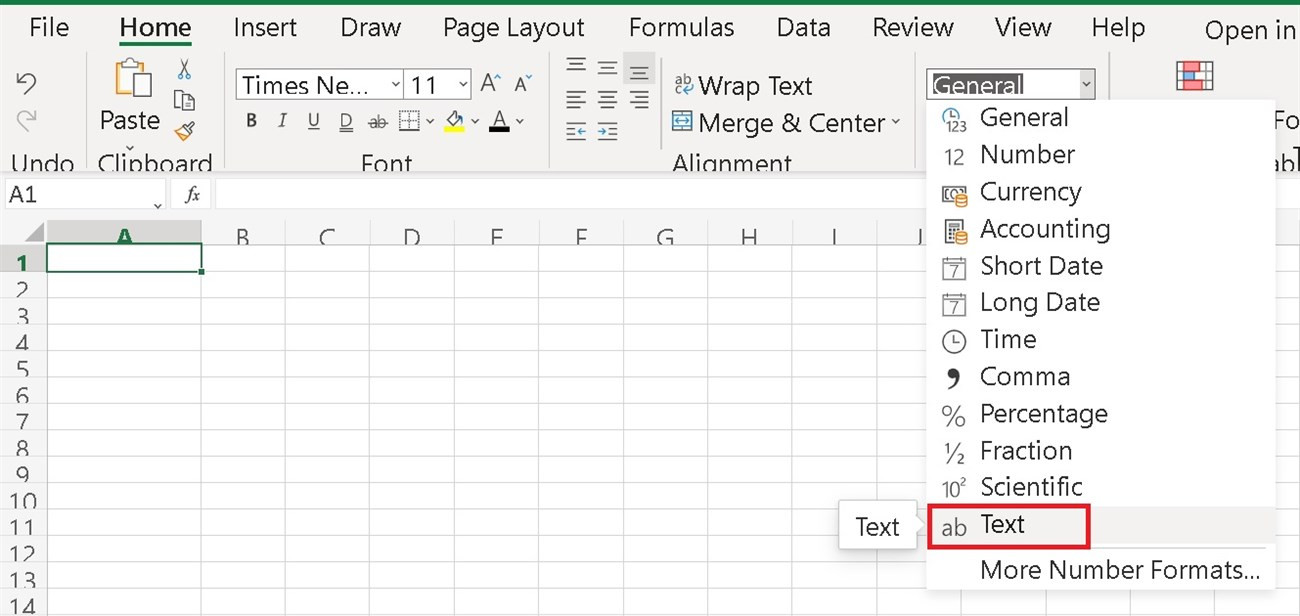Click the Increase Indent icon
Image resolution: width=1300 pixels, height=616 pixels.
pyautogui.click(x=607, y=131)
